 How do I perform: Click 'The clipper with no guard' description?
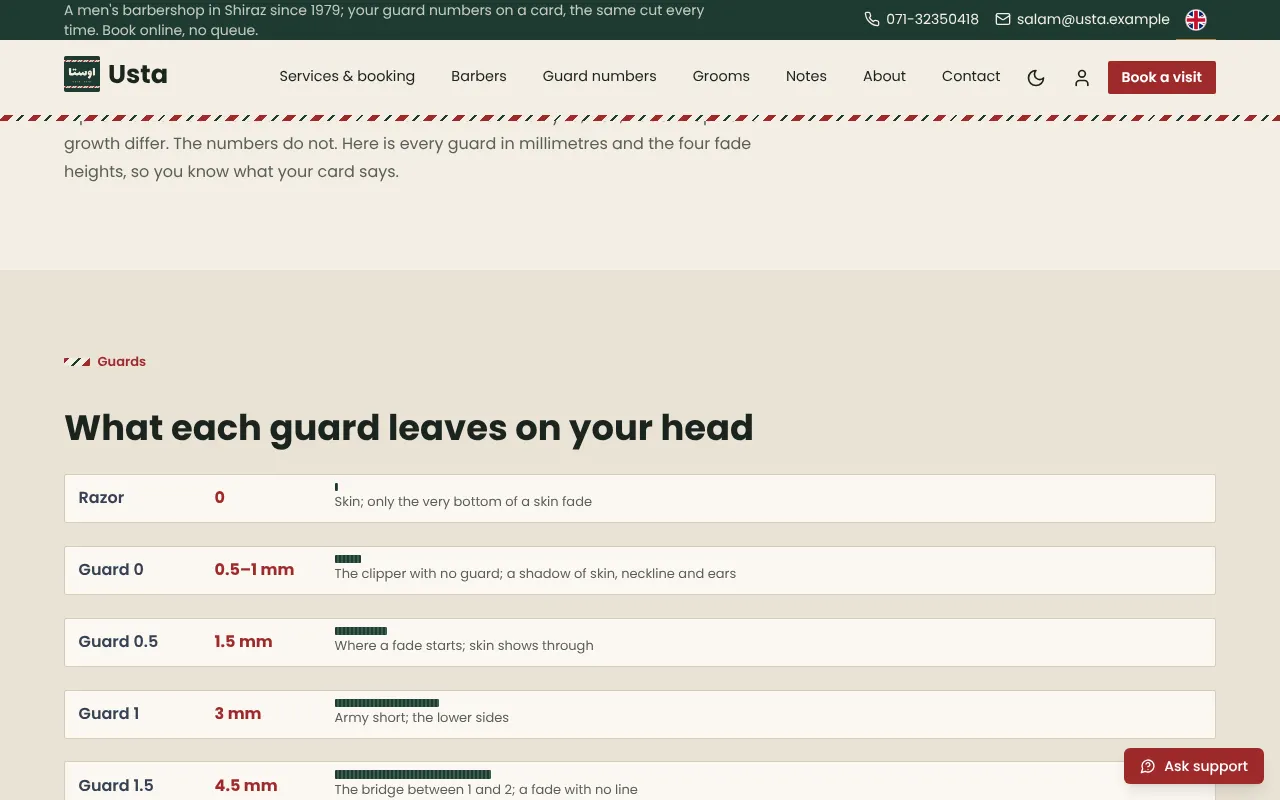[535, 574]
